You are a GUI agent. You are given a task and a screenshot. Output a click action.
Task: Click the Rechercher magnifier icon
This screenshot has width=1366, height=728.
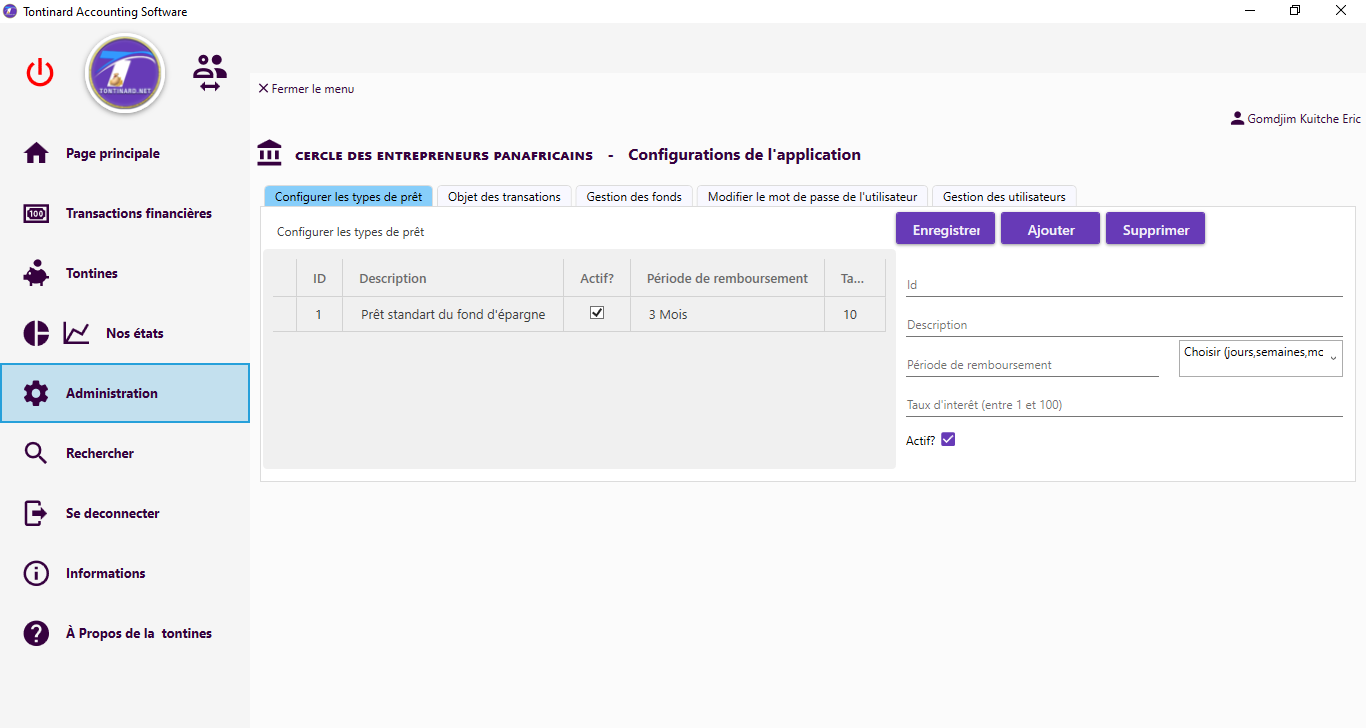(x=36, y=453)
